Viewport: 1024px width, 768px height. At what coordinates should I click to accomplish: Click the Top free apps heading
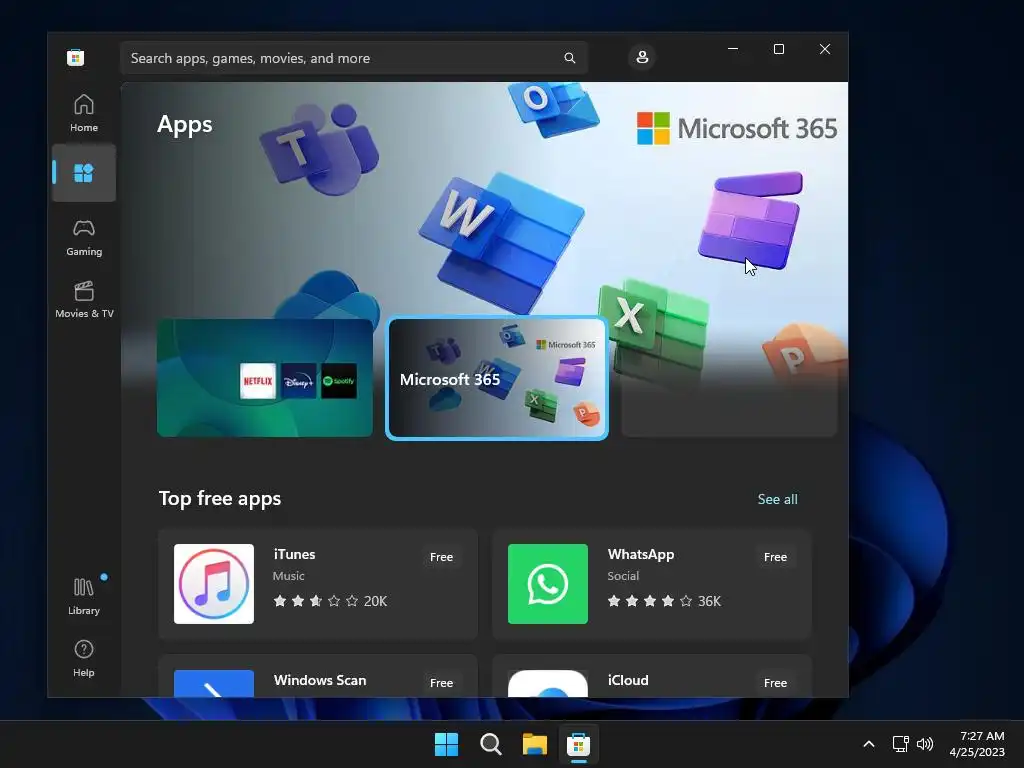point(220,498)
